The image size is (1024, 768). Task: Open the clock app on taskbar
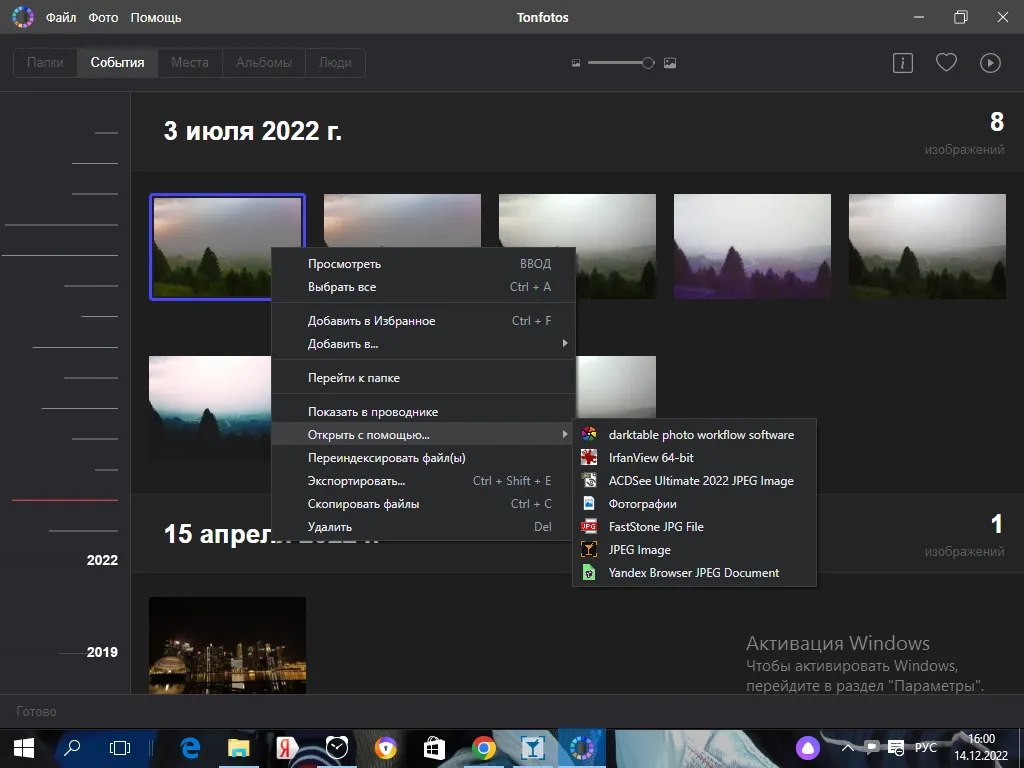[337, 748]
